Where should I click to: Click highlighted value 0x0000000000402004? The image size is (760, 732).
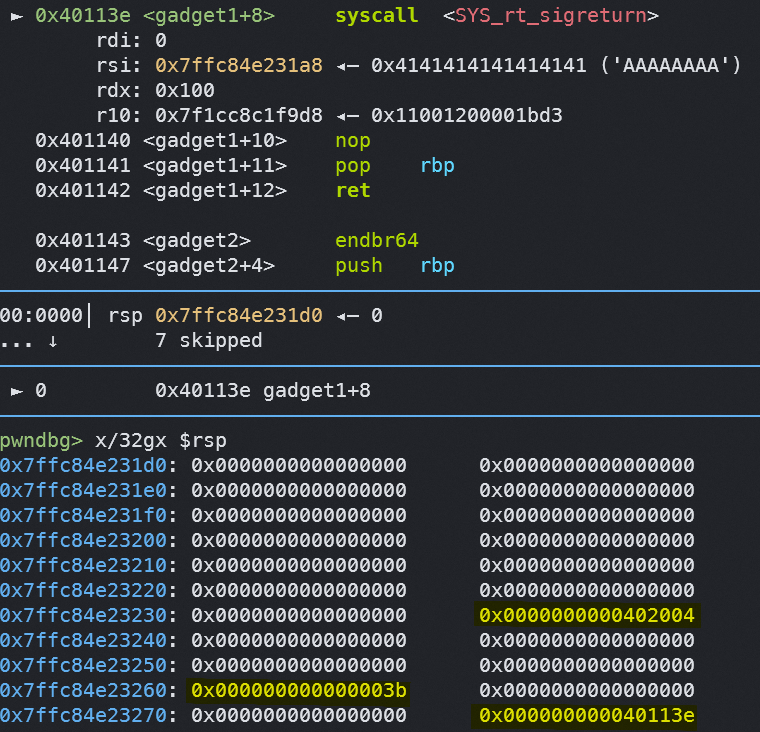pyautogui.click(x=586, y=615)
